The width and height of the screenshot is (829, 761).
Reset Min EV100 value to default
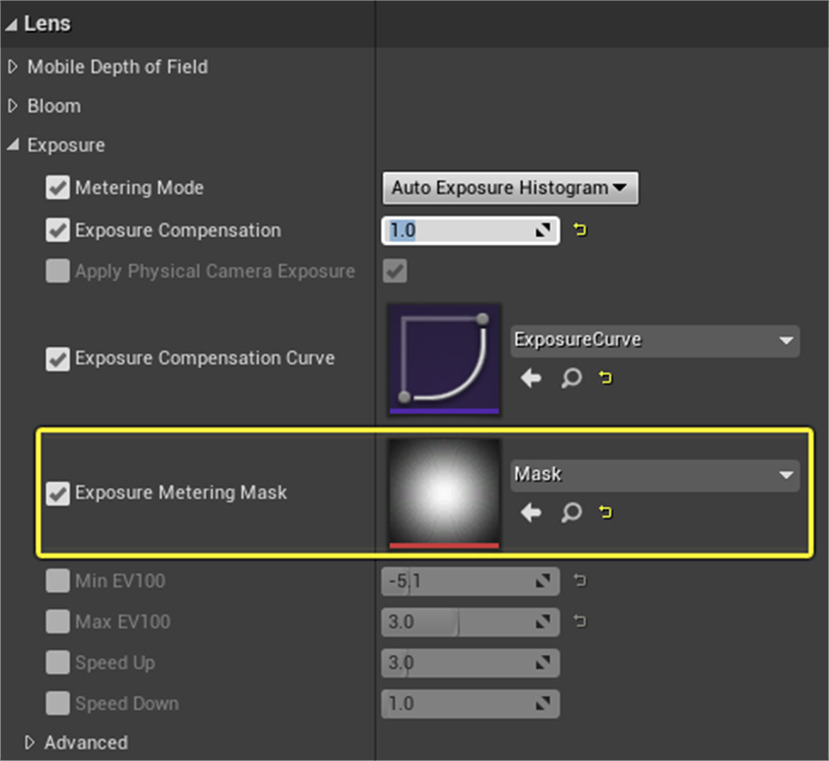pos(580,580)
